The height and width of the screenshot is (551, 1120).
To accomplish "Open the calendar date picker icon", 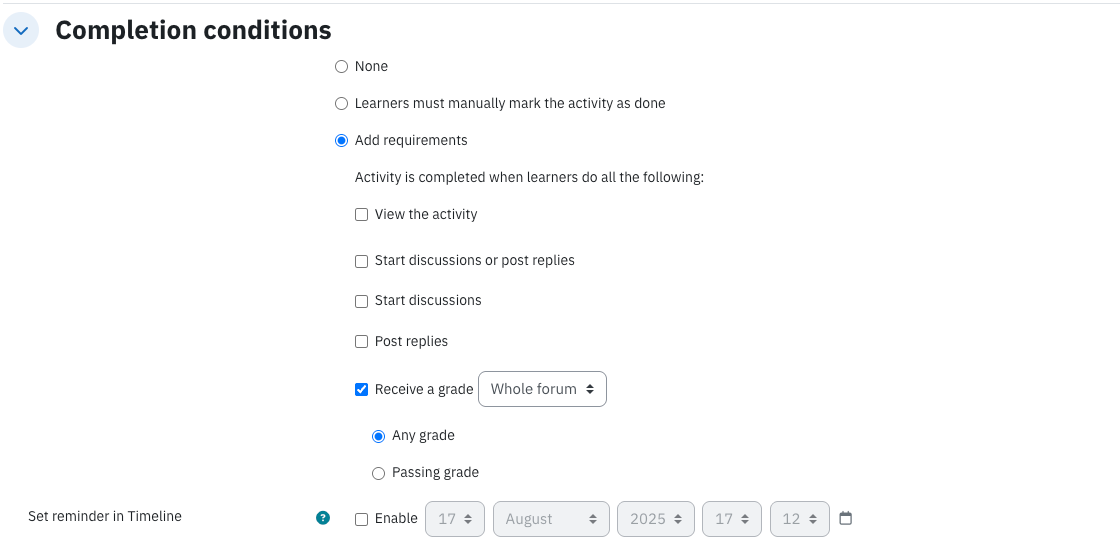I will [846, 518].
